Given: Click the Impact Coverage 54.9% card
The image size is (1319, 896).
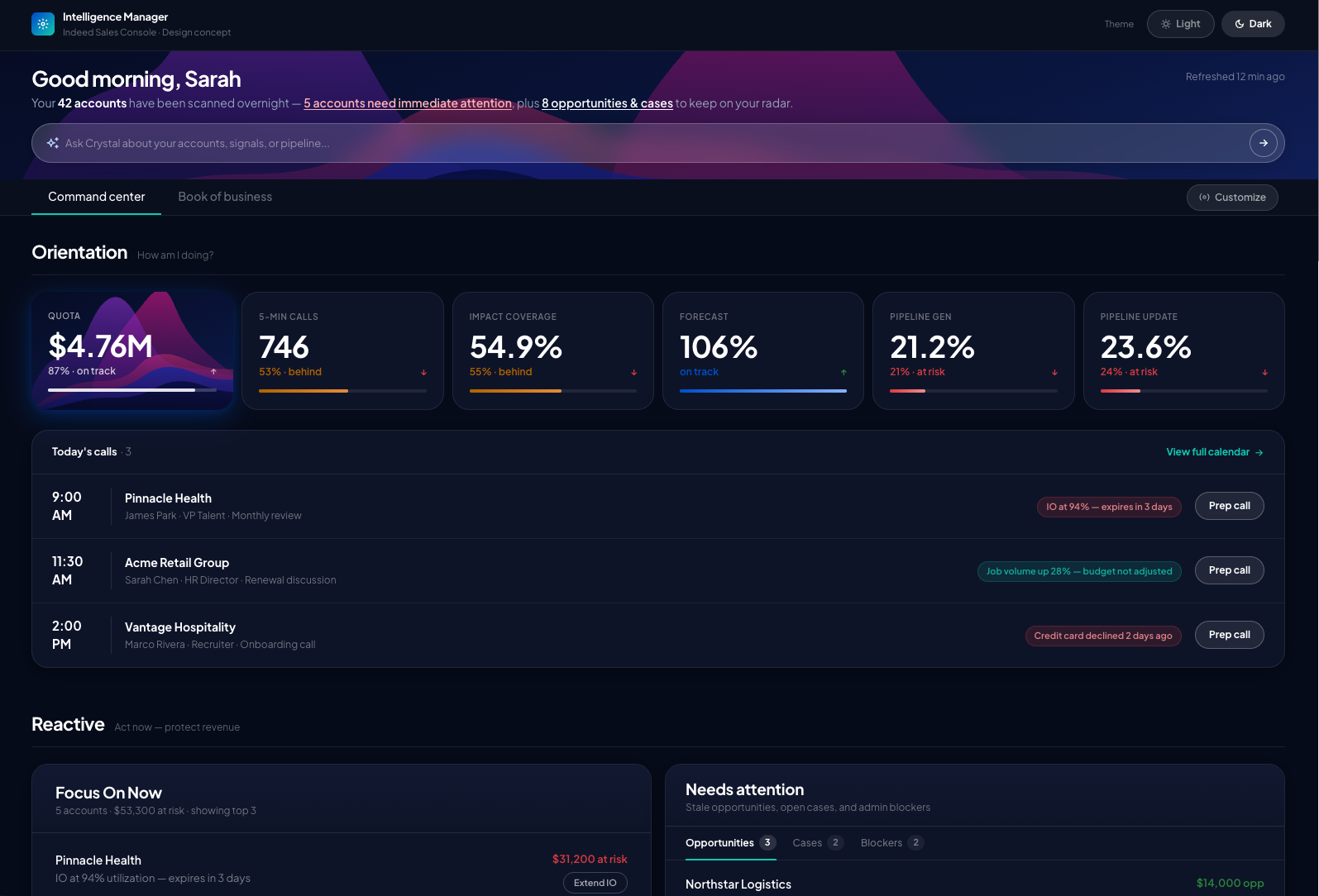Looking at the screenshot, I should click(553, 350).
